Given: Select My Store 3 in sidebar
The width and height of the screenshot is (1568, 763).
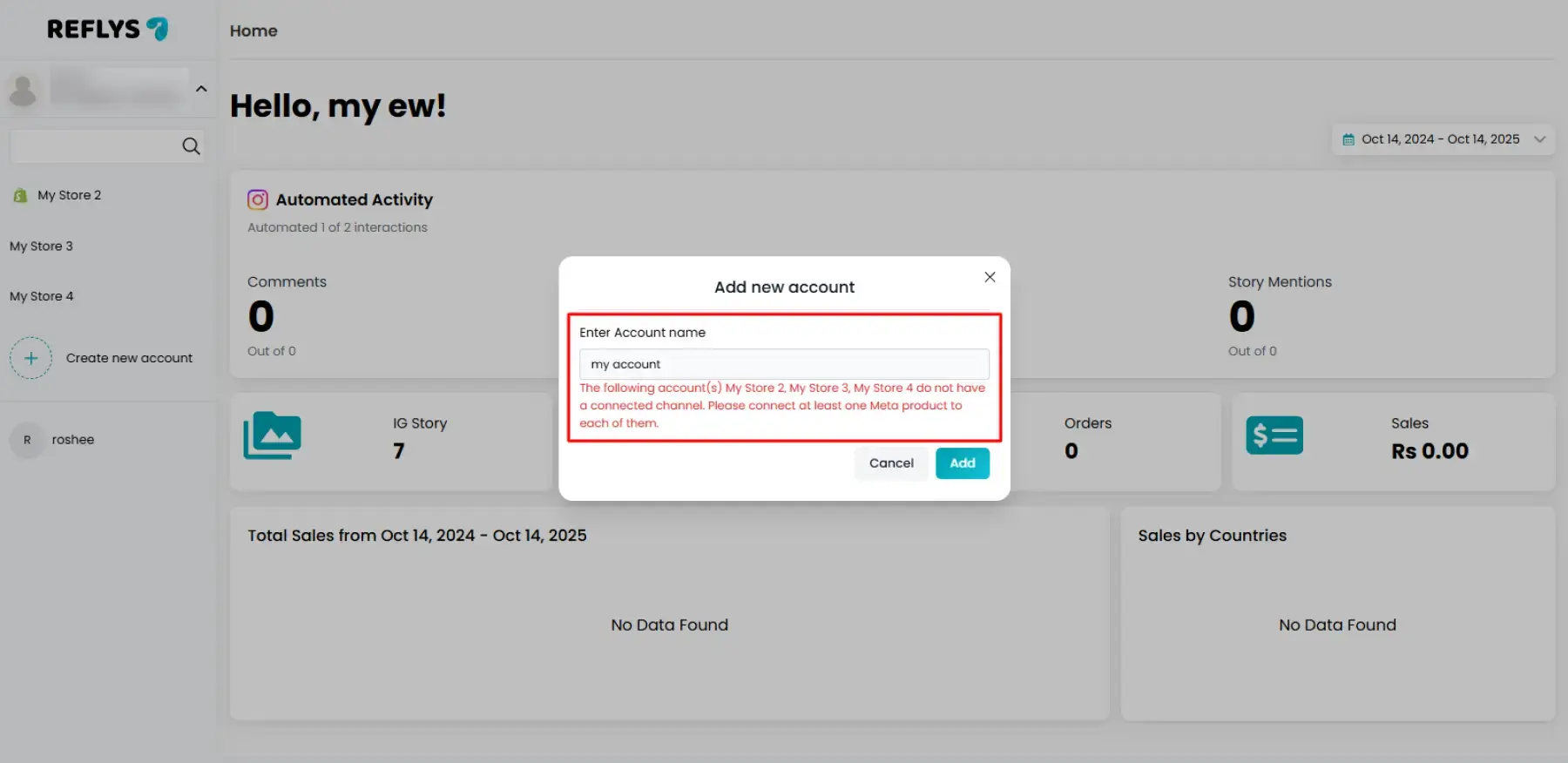Looking at the screenshot, I should coord(42,246).
